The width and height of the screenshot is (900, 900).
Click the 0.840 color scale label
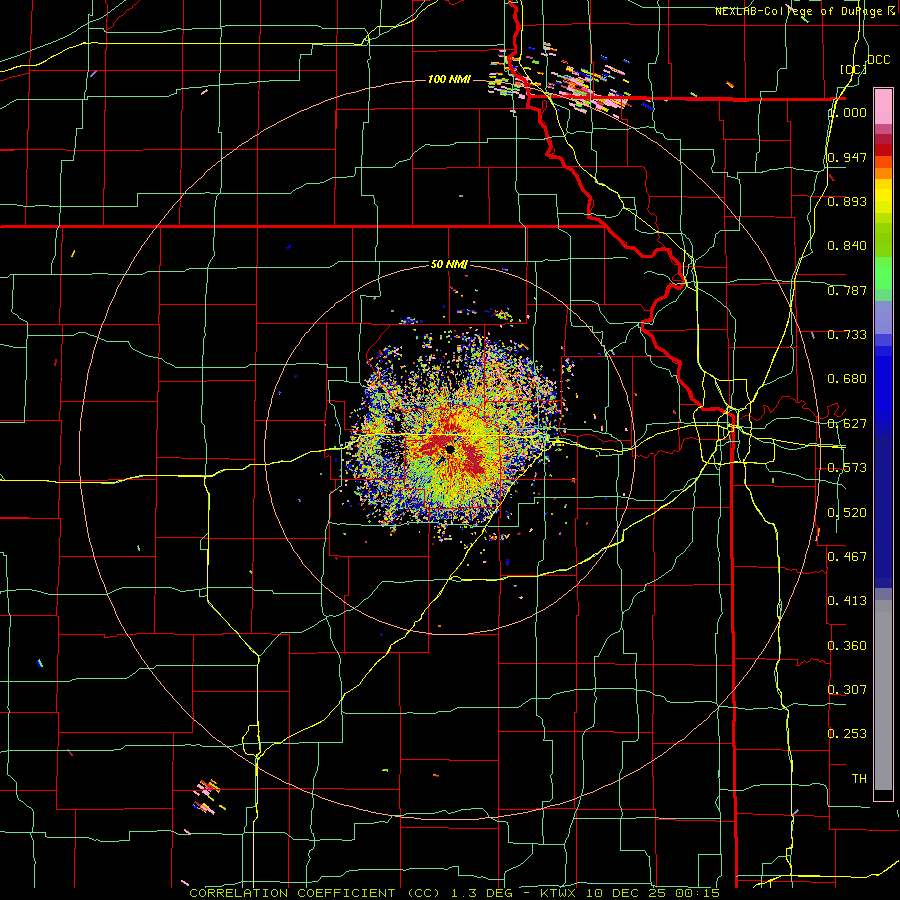click(847, 246)
